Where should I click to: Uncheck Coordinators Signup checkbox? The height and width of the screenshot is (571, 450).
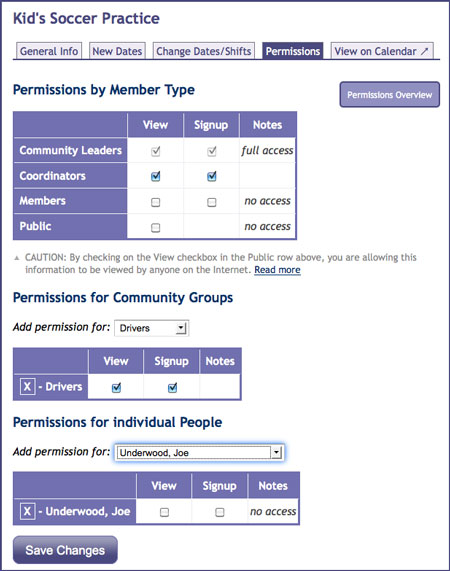coord(212,176)
